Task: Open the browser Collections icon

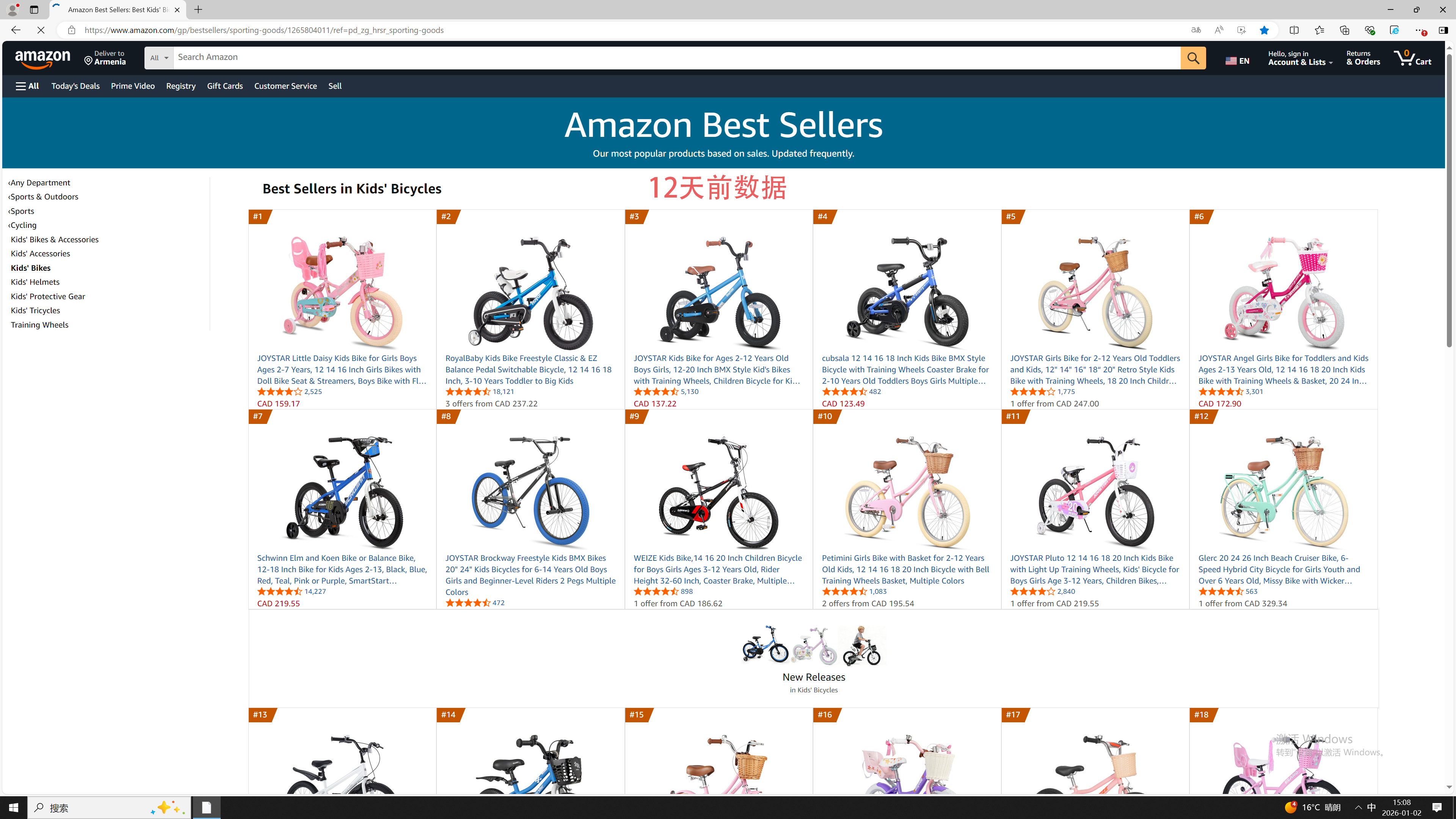Action: pyautogui.click(x=1344, y=30)
